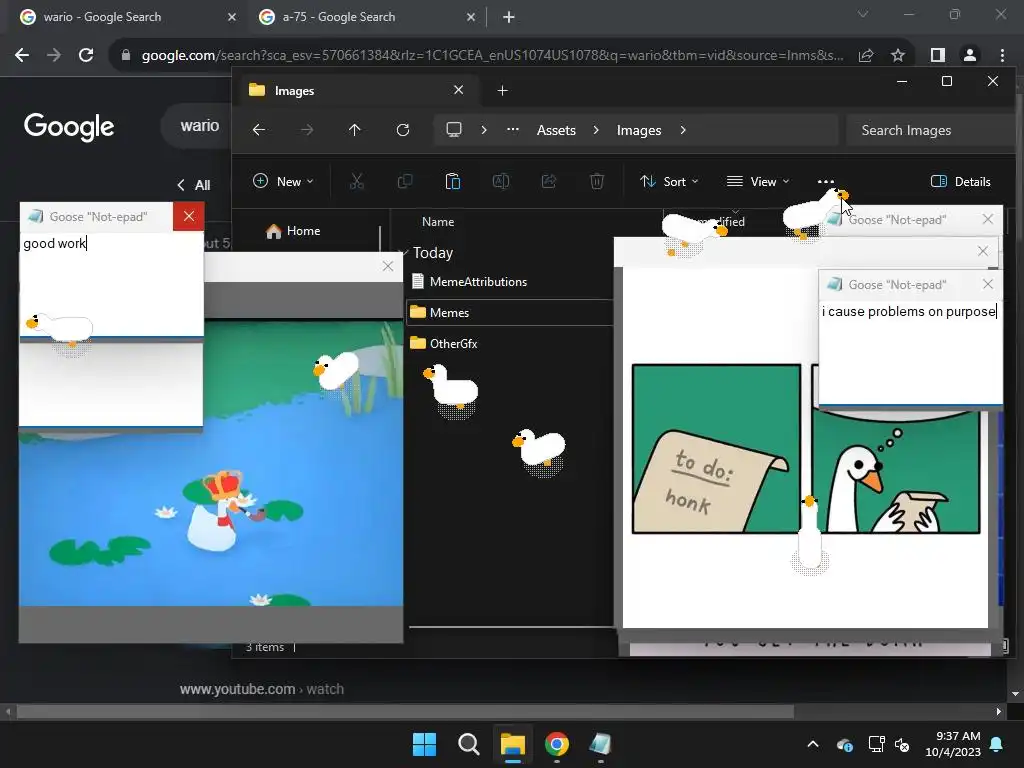Refresh the File Explorer Images folder

click(403, 130)
